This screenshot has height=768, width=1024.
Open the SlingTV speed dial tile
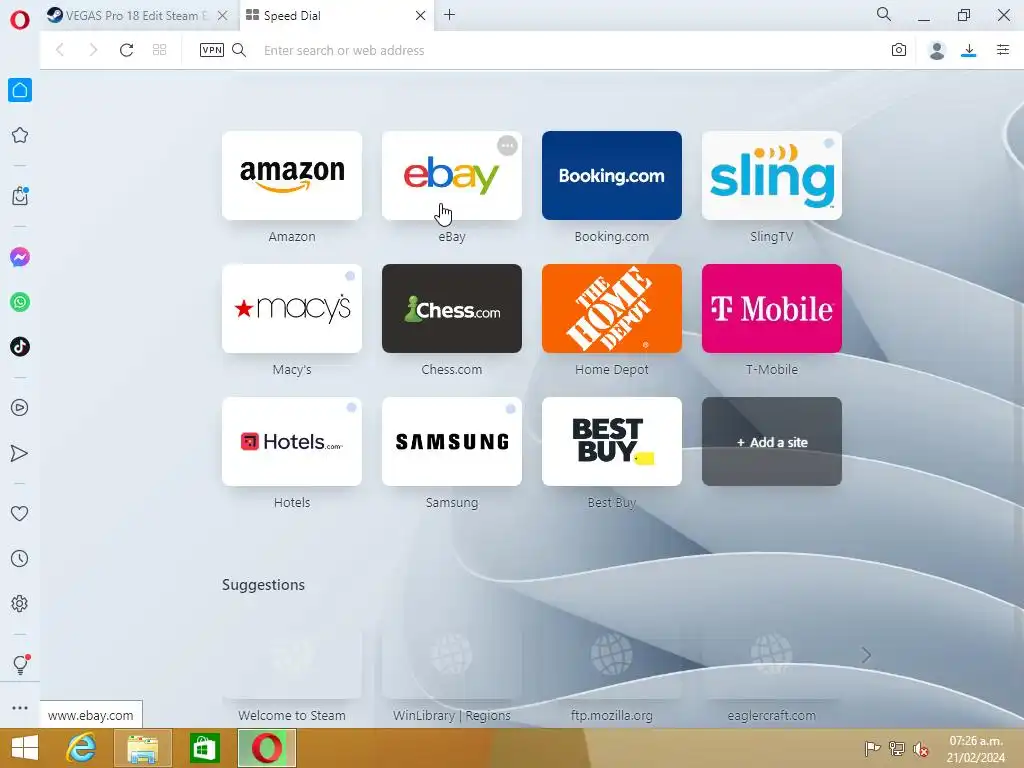click(772, 175)
